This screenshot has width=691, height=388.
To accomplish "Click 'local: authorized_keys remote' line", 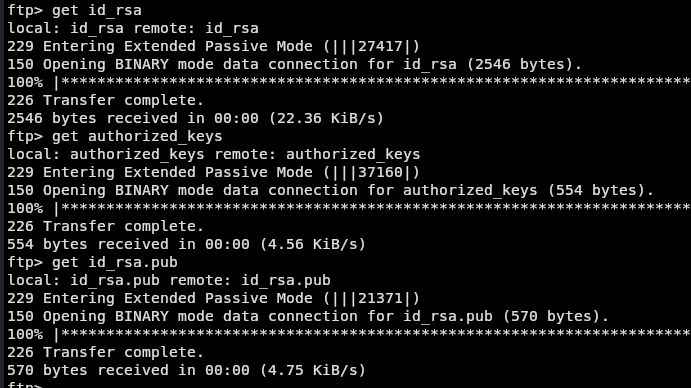I will tap(214, 154).
